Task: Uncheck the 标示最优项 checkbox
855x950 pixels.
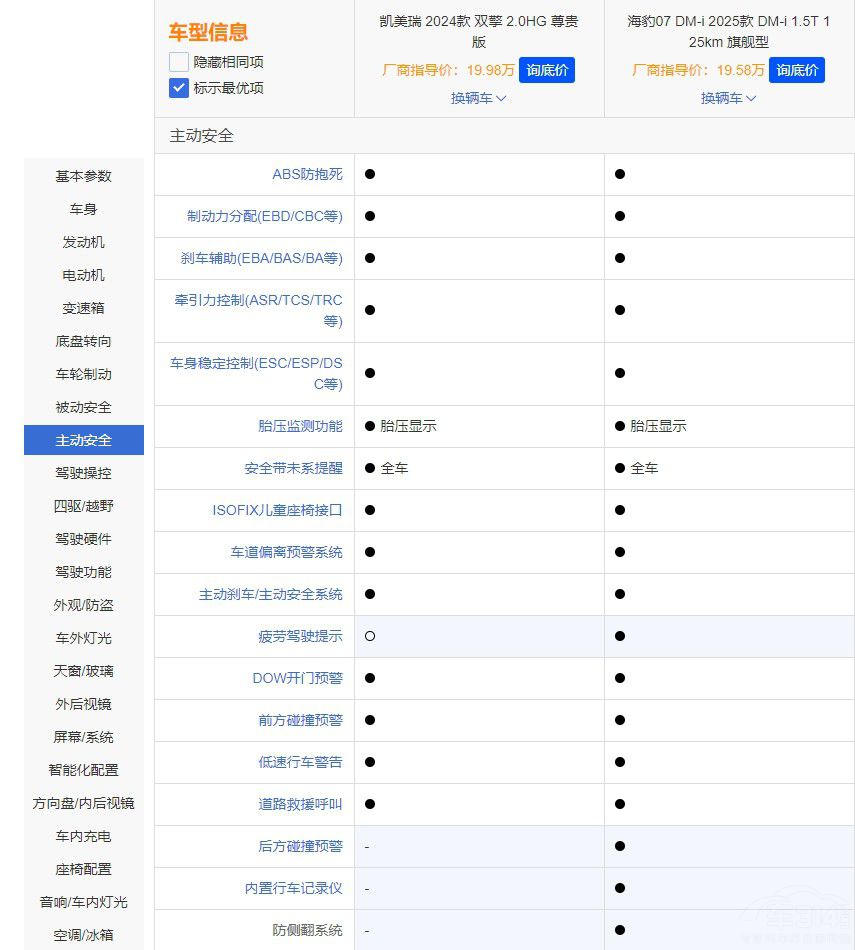Action: pos(179,88)
